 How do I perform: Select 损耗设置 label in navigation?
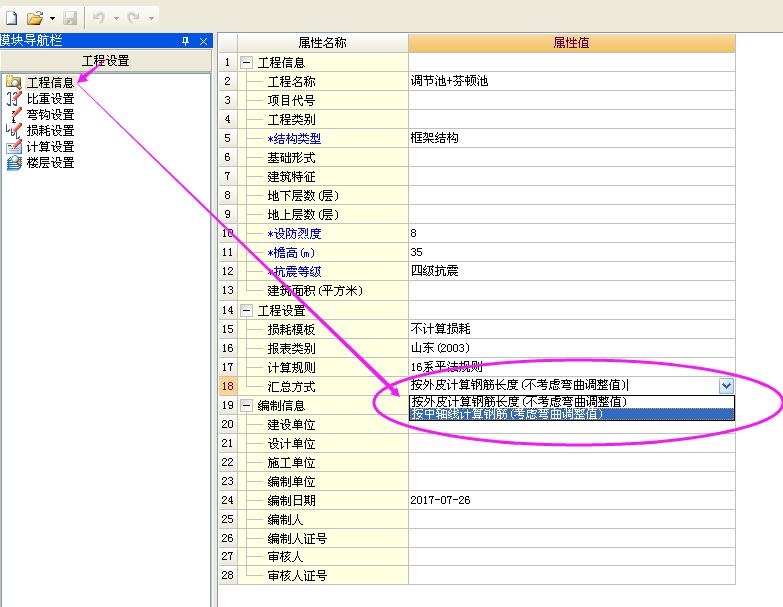click(50, 131)
